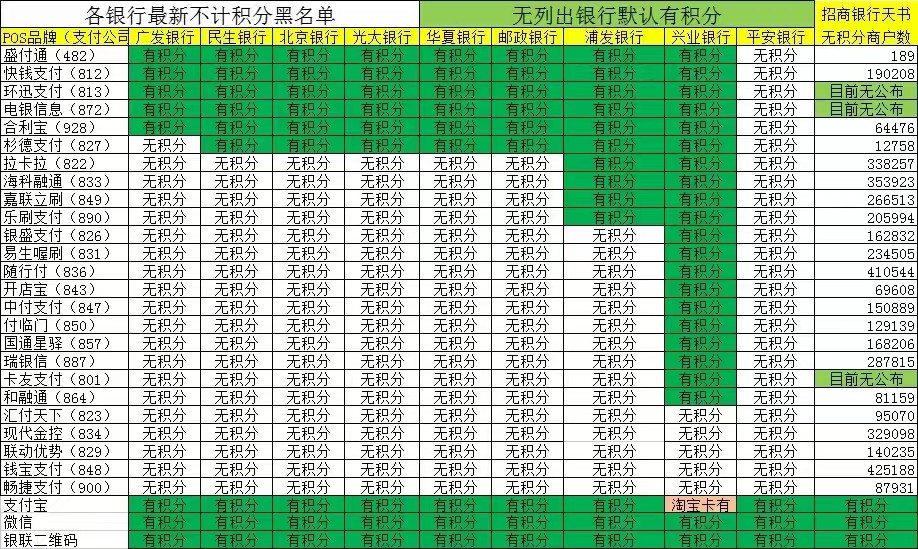Click the 平安银行 column header
Screen dimensions: 918x549
(x=775, y=37)
